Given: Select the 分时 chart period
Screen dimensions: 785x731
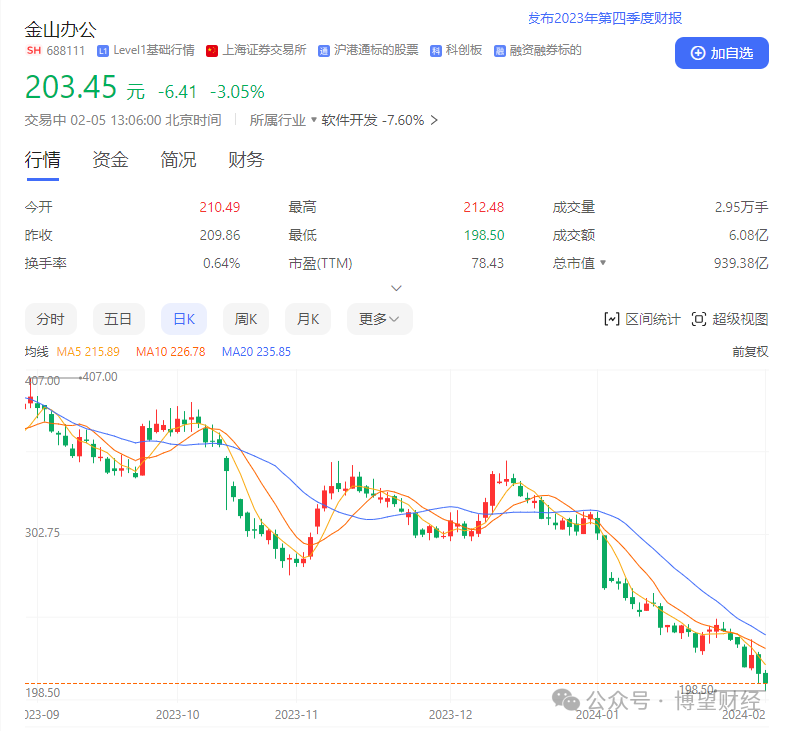Looking at the screenshot, I should click(x=51, y=319).
